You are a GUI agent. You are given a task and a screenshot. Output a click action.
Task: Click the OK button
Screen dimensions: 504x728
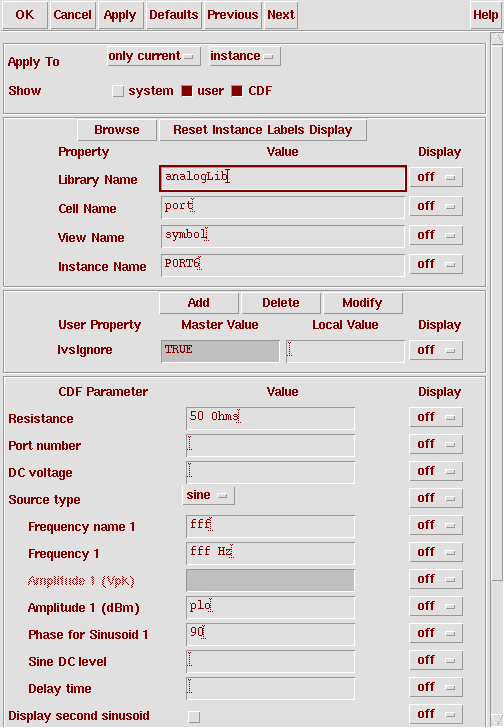point(25,15)
